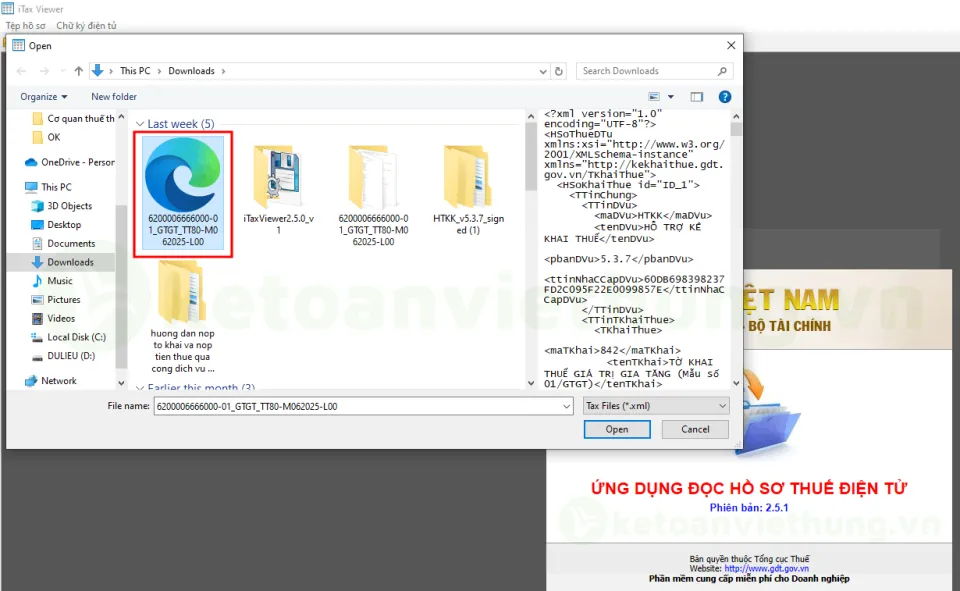Screen dimensions: 960x591
Task: Open the Chữ ký điện tử menu
Action: tap(86, 26)
